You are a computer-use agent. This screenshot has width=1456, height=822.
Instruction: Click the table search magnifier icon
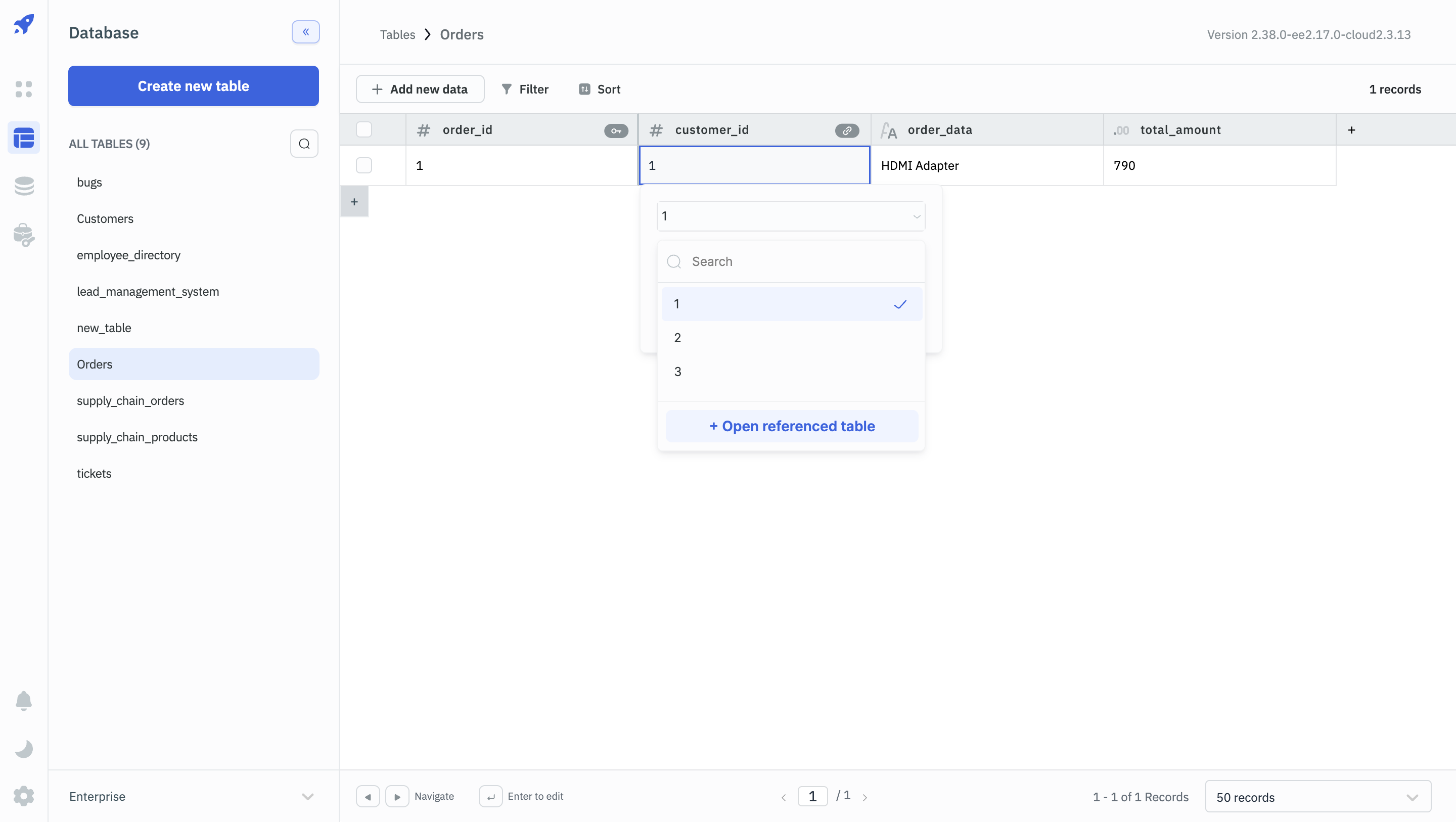[304, 144]
